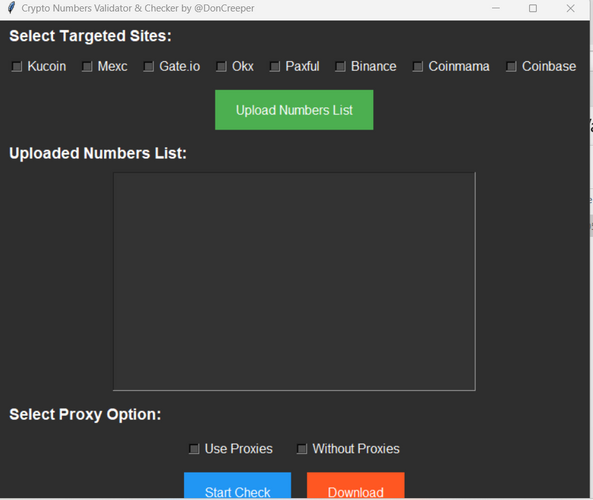Viewport: 593px width, 500px height.
Task: Maximize the validator window
Action: click(x=533, y=8)
